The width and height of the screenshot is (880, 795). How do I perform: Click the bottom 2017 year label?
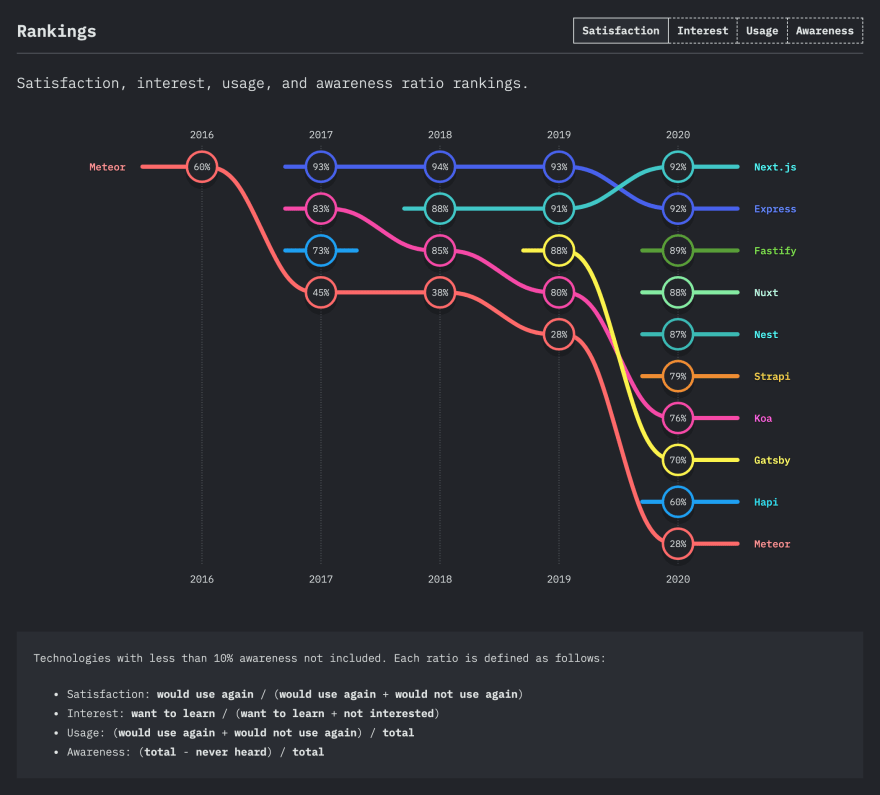pyautogui.click(x=321, y=579)
